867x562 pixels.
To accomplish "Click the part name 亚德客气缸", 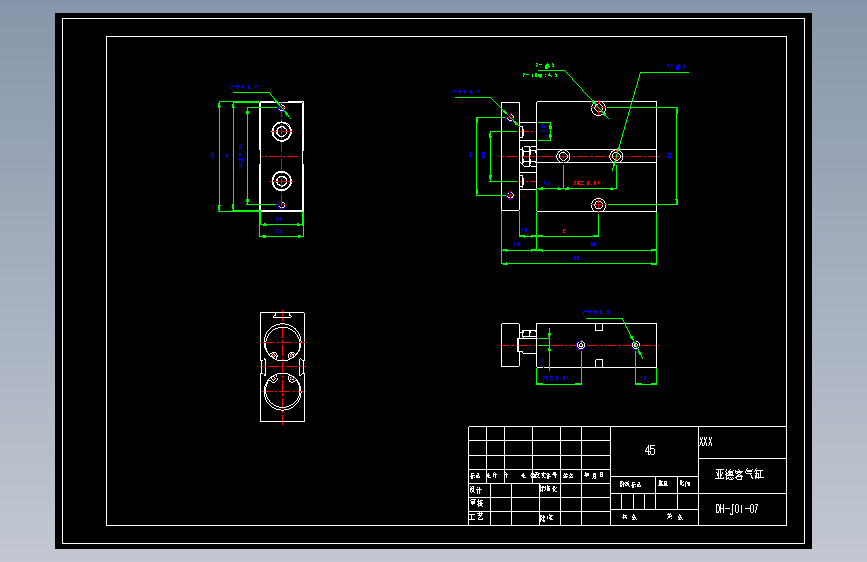I will [739, 474].
